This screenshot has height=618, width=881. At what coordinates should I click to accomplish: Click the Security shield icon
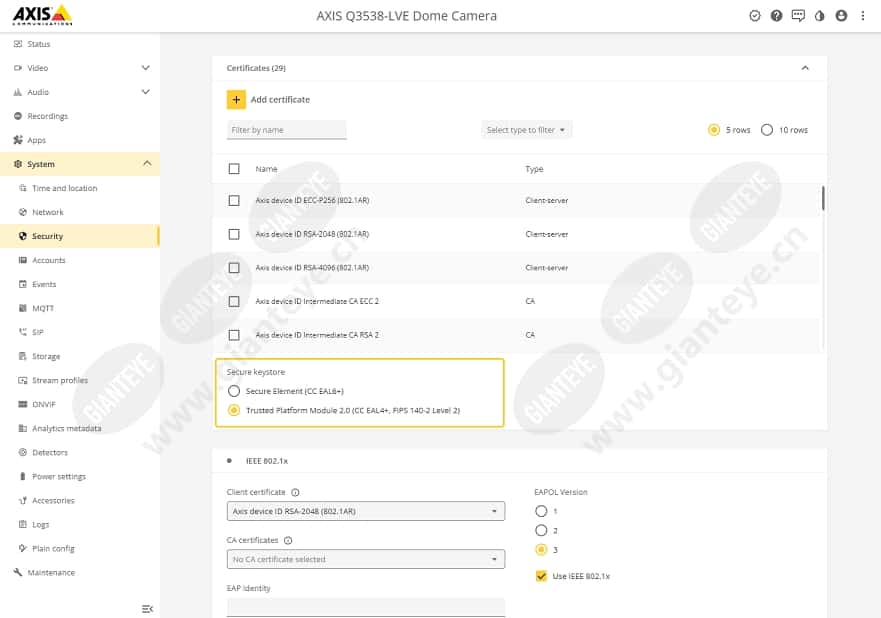(x=22, y=236)
